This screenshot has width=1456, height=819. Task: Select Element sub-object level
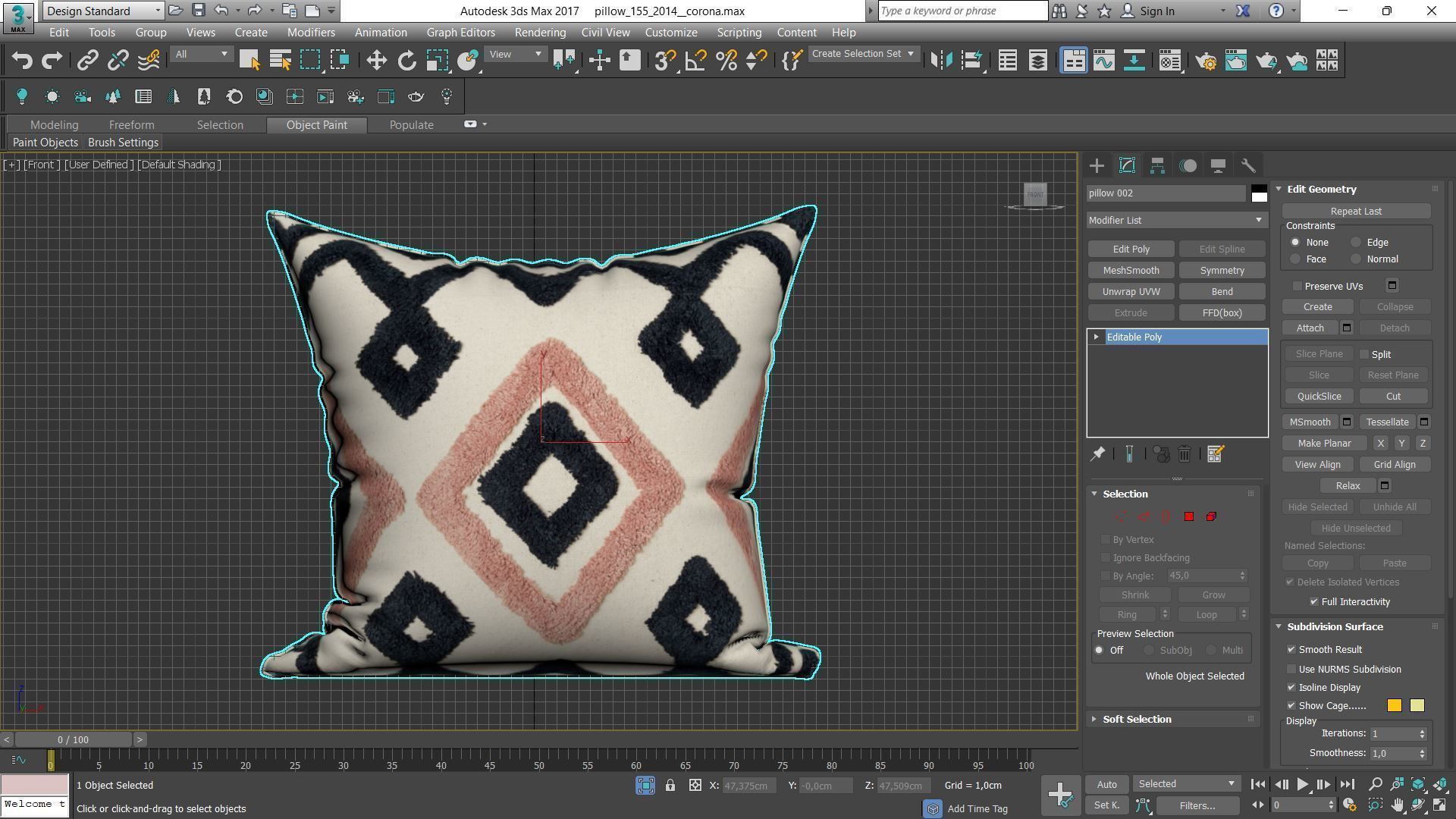pyautogui.click(x=1211, y=516)
